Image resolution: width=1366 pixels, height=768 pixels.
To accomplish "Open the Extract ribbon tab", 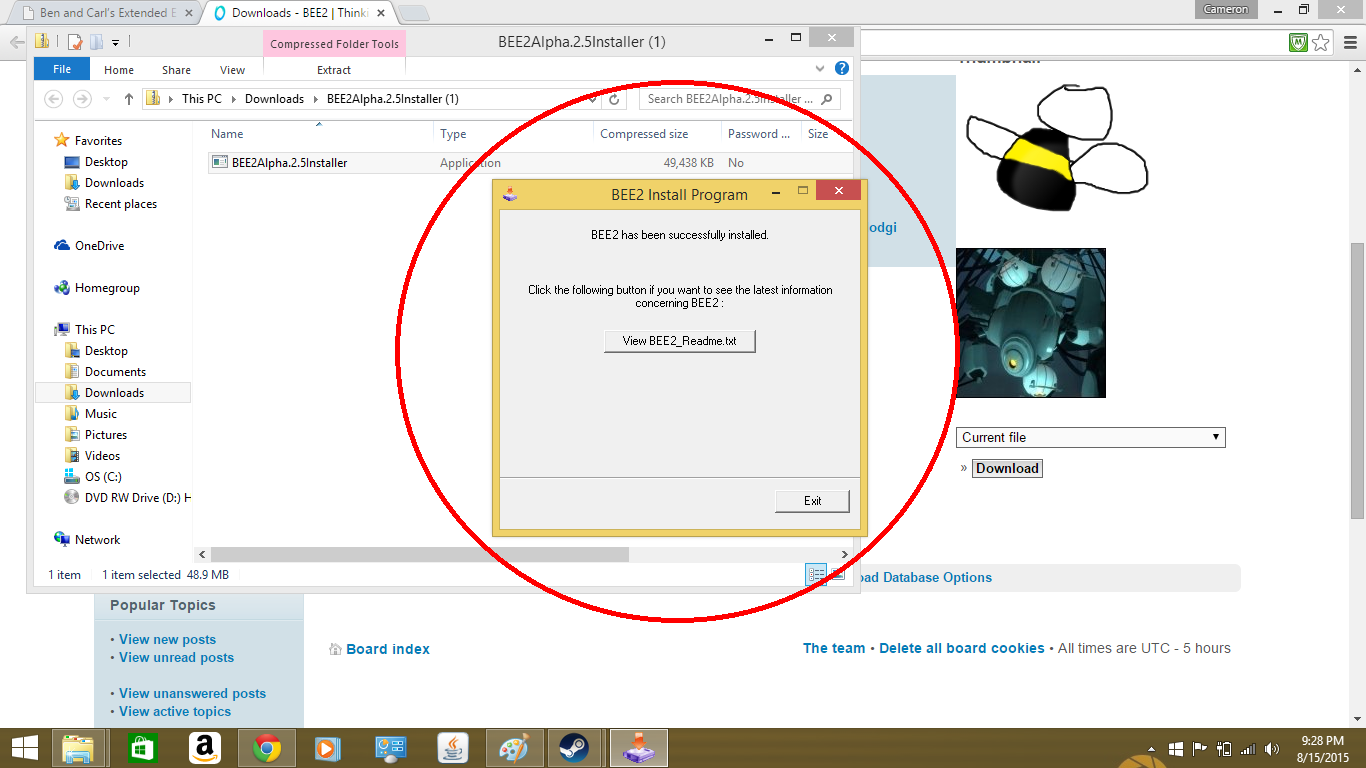I will click(x=334, y=70).
